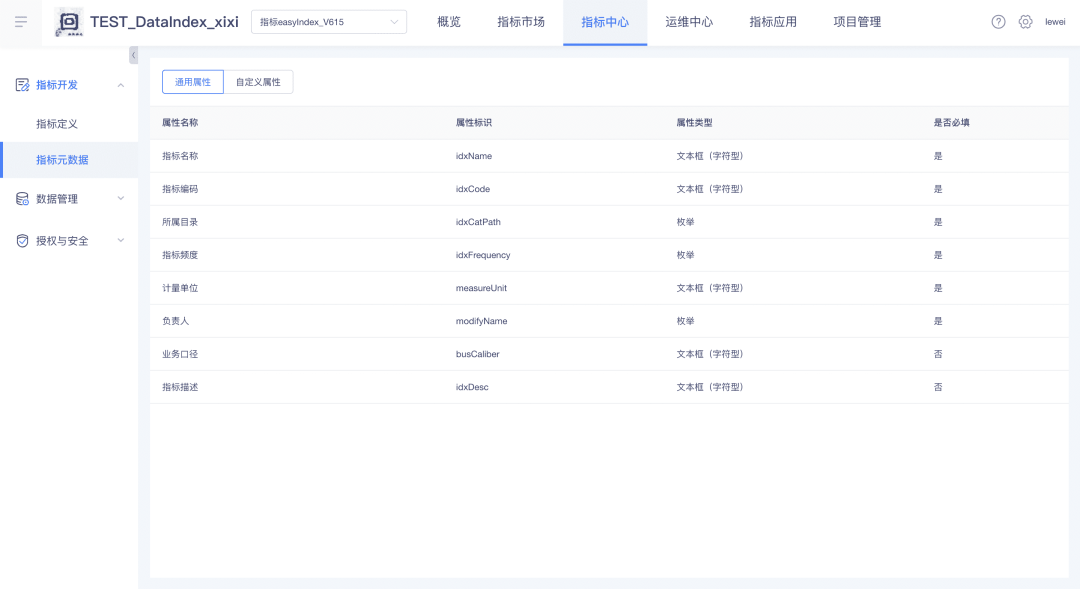Click the idxFrequency identifier cell
1080x589 pixels.
tap(483, 255)
